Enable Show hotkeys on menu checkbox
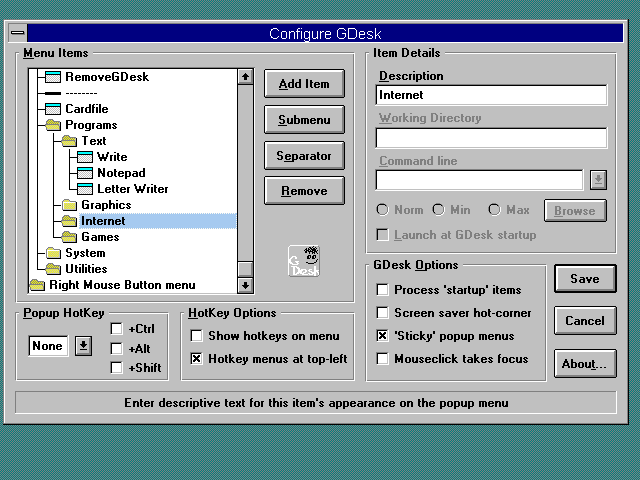 point(197,336)
